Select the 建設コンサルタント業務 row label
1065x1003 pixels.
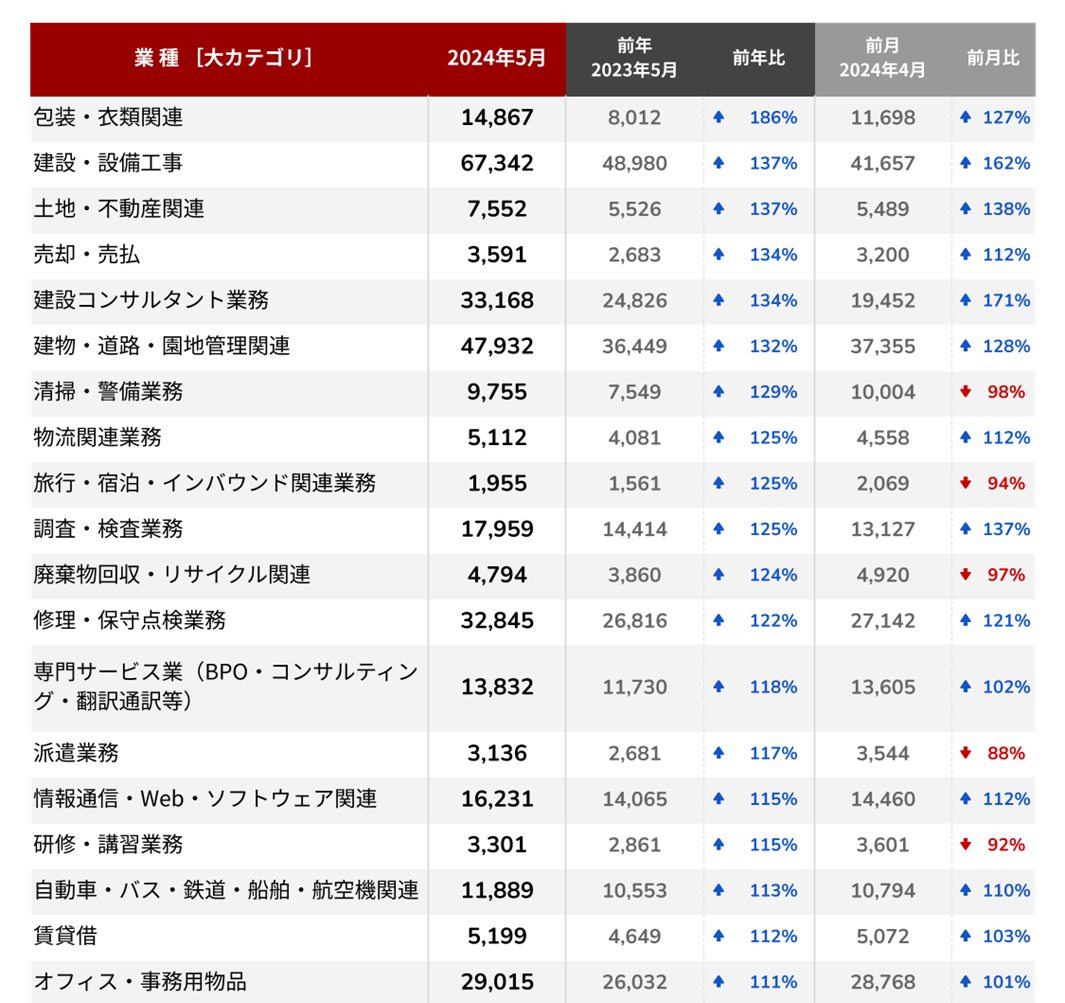tap(151, 300)
